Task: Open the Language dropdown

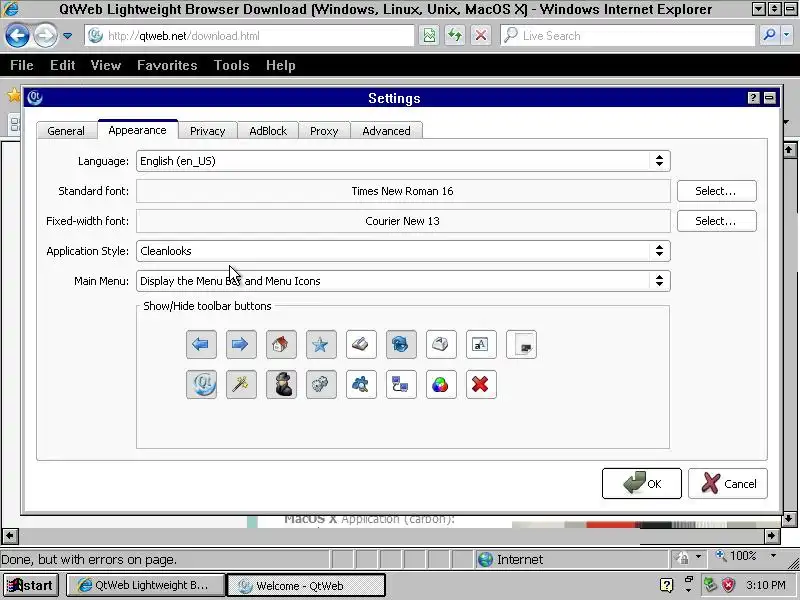Action: (x=403, y=161)
